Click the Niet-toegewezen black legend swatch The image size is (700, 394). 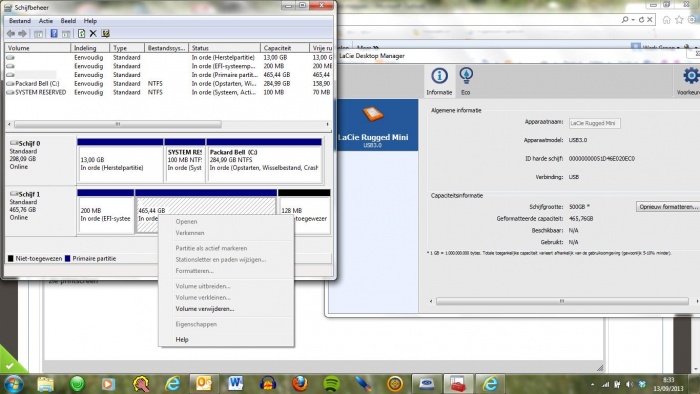(11, 258)
